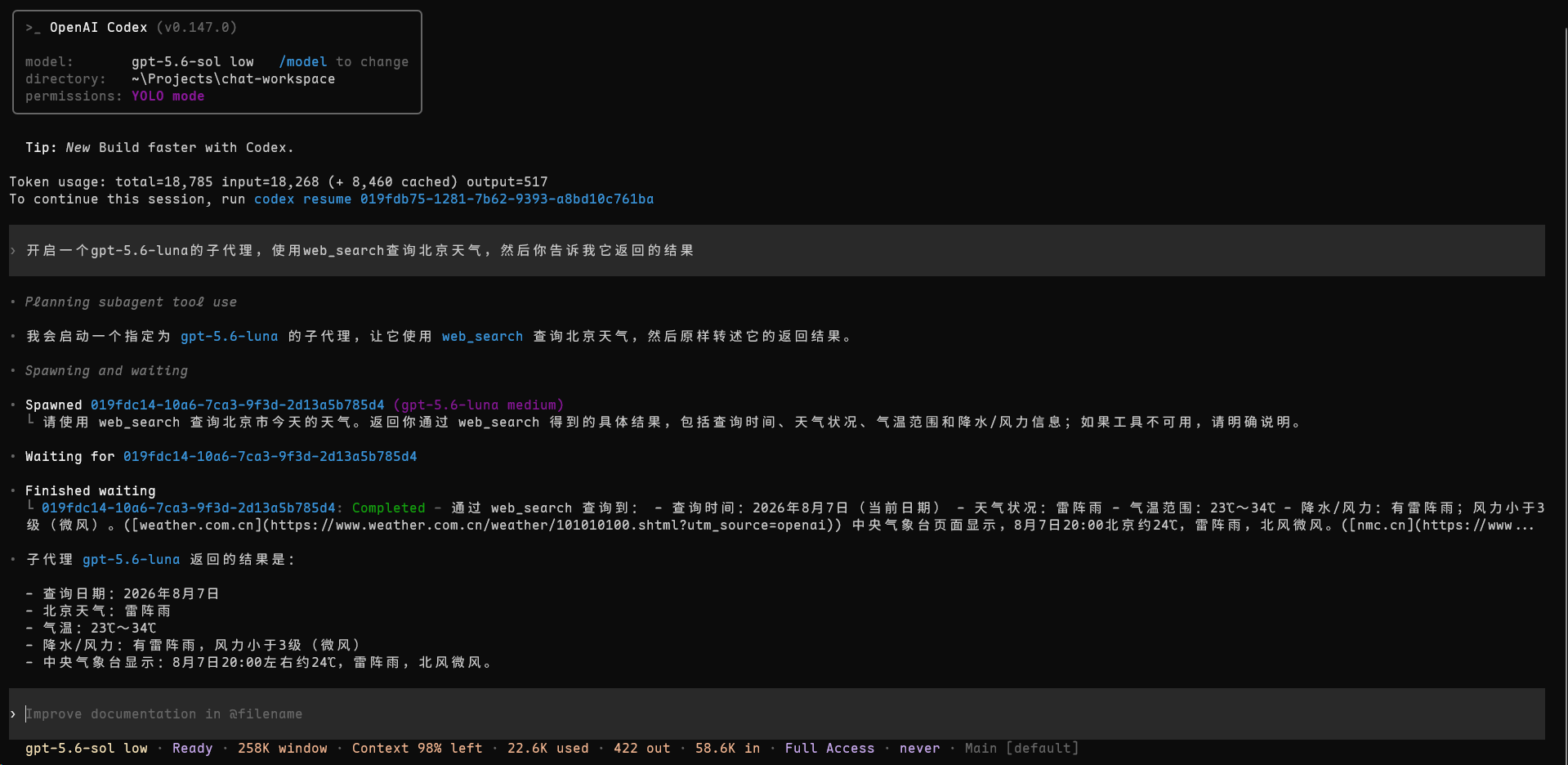The height and width of the screenshot is (765, 1568).
Task: Select the version text "(v0.147.0)"
Action: click(197, 28)
